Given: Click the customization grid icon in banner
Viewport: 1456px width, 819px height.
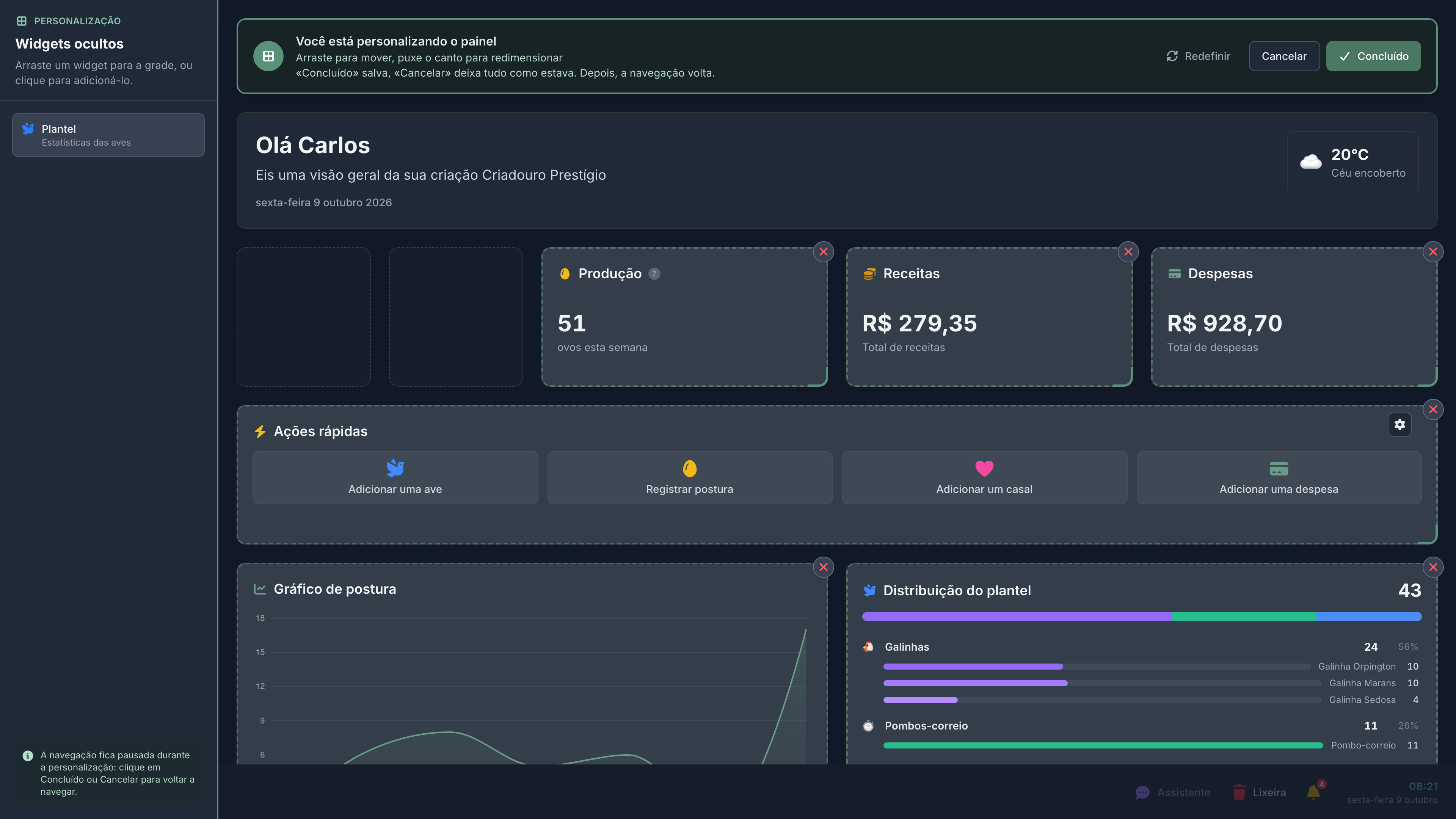Looking at the screenshot, I should tap(268, 56).
